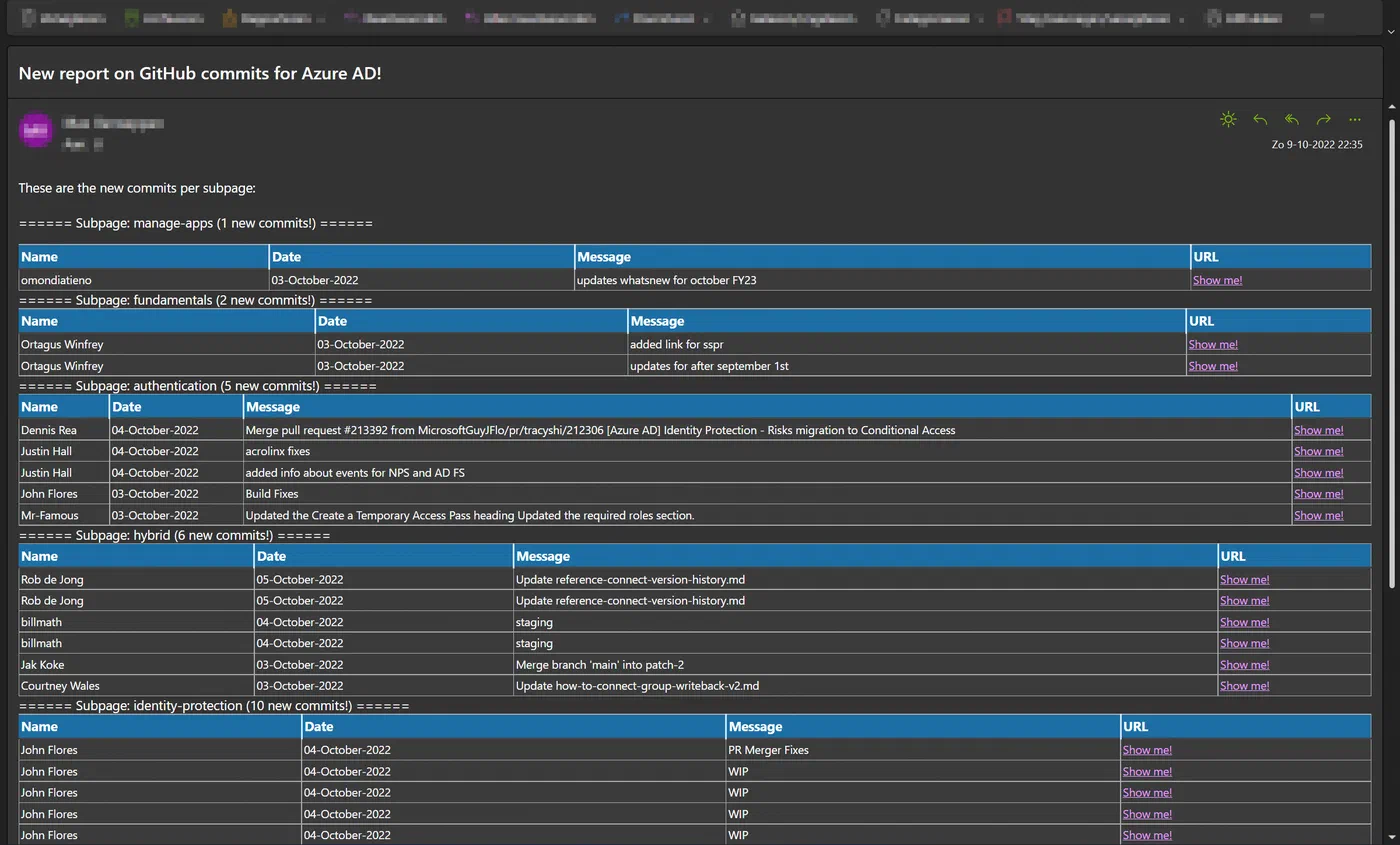Click the 'Subpage: identity-protection' heading
Screen dimensions: 1400x845
[x=214, y=706]
